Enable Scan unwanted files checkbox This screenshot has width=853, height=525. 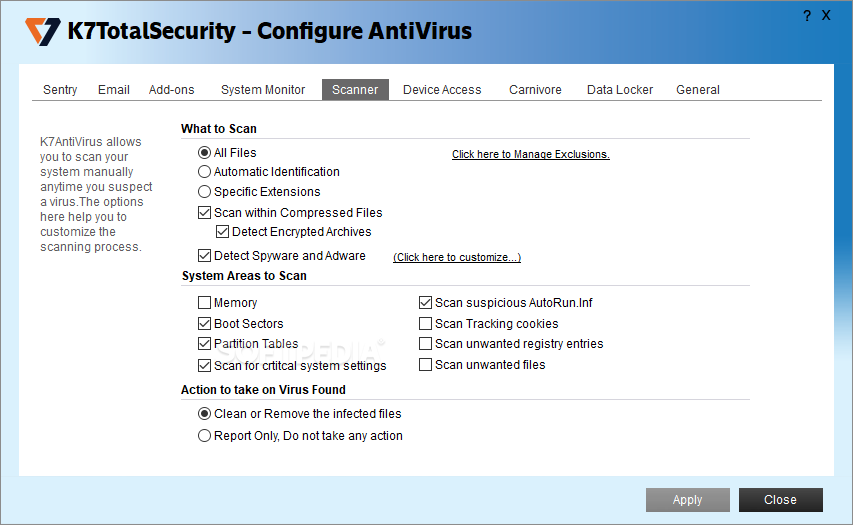point(425,365)
